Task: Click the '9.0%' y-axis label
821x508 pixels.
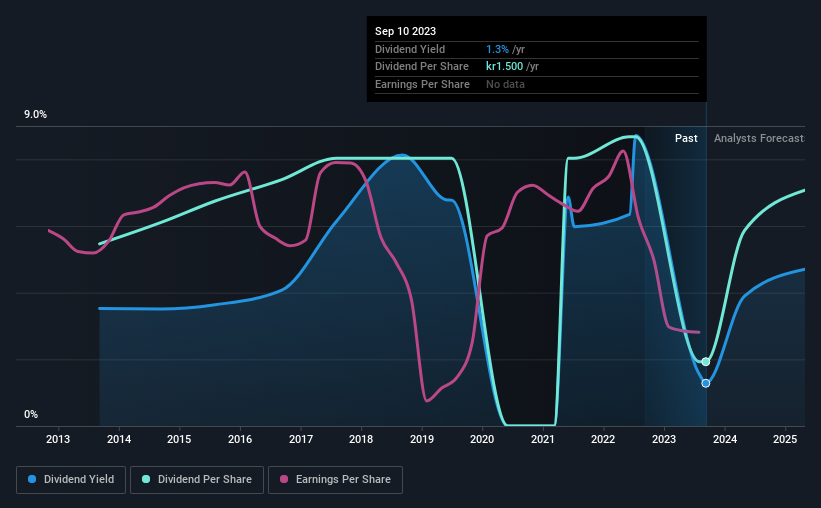Action: (x=35, y=115)
